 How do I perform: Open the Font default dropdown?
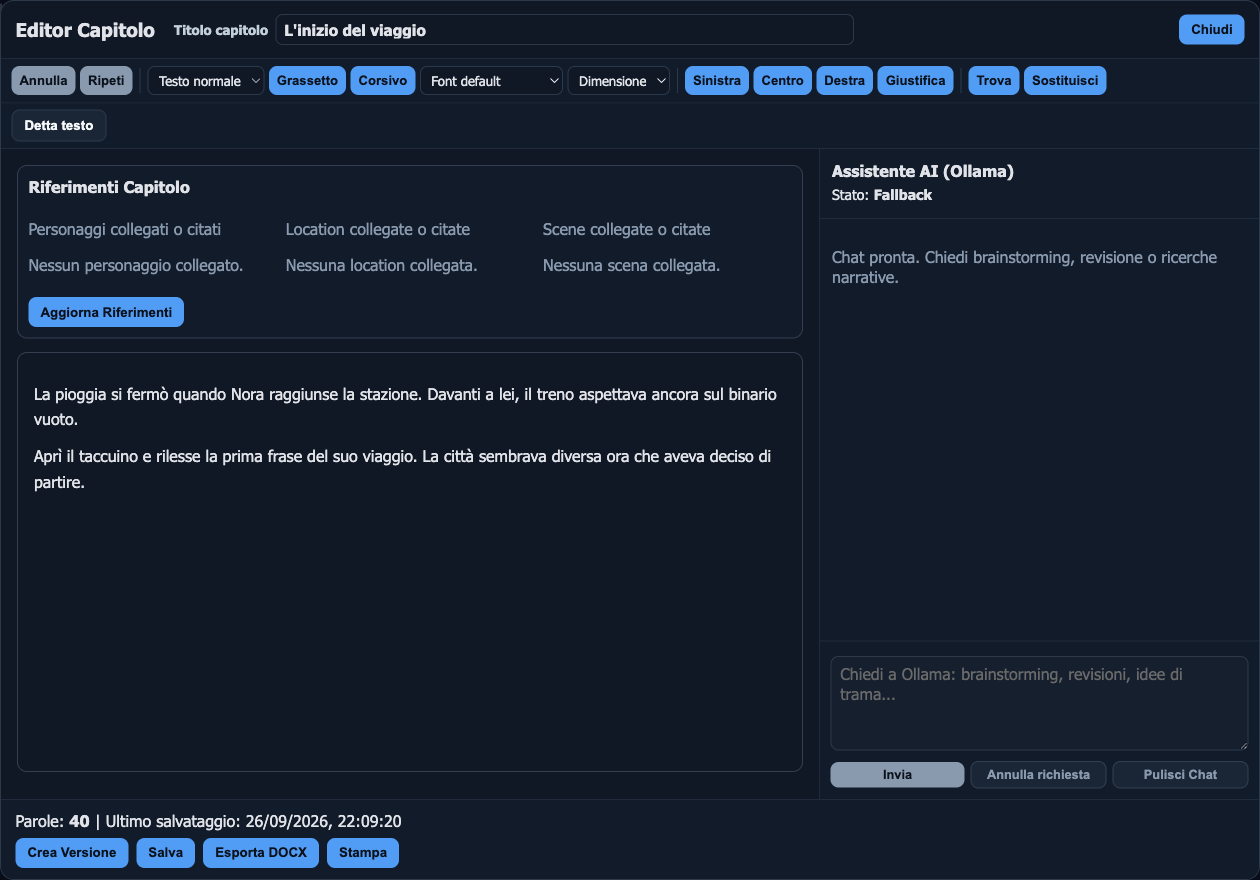coord(492,81)
